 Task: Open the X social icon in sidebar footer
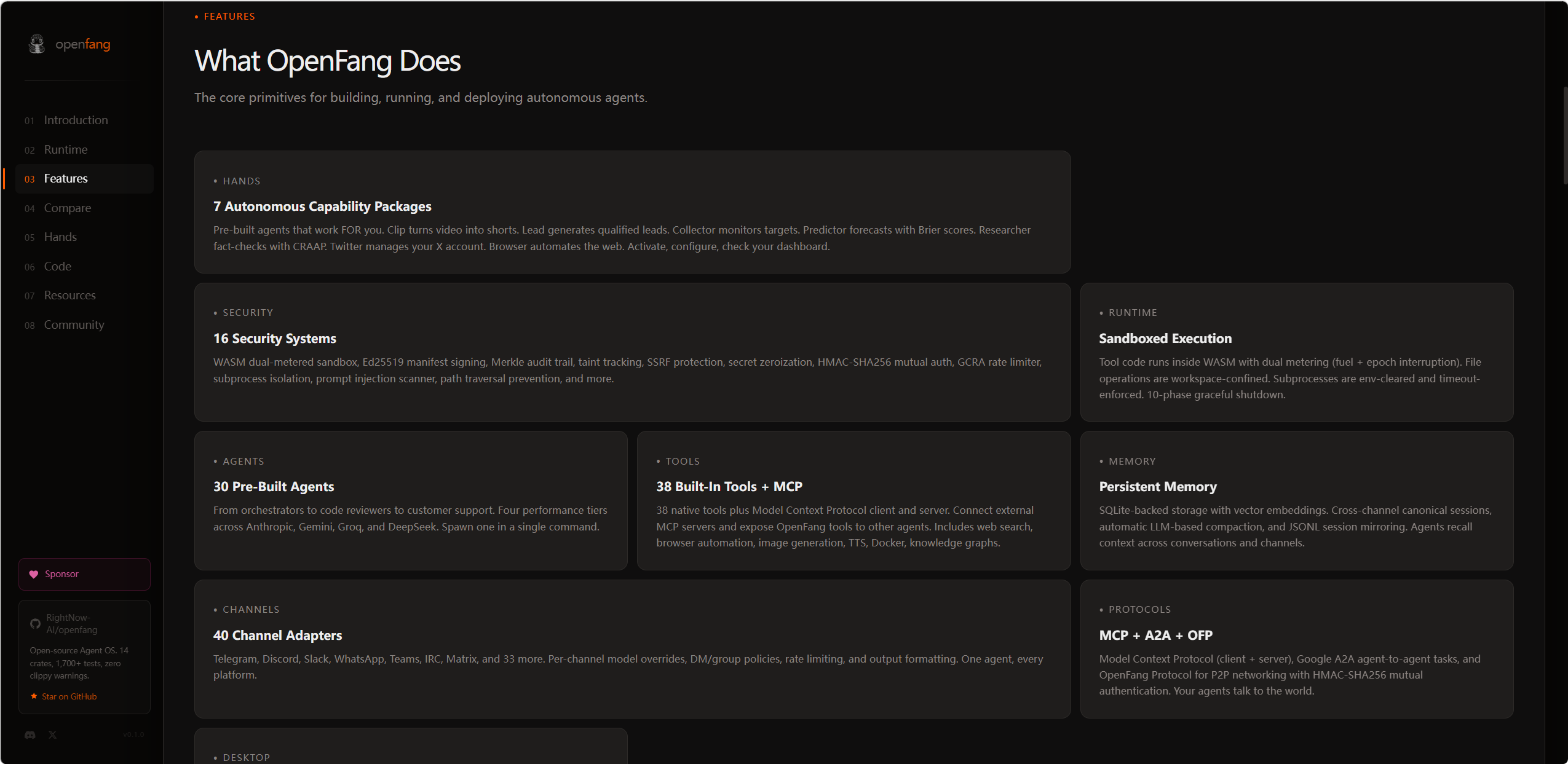(53, 734)
